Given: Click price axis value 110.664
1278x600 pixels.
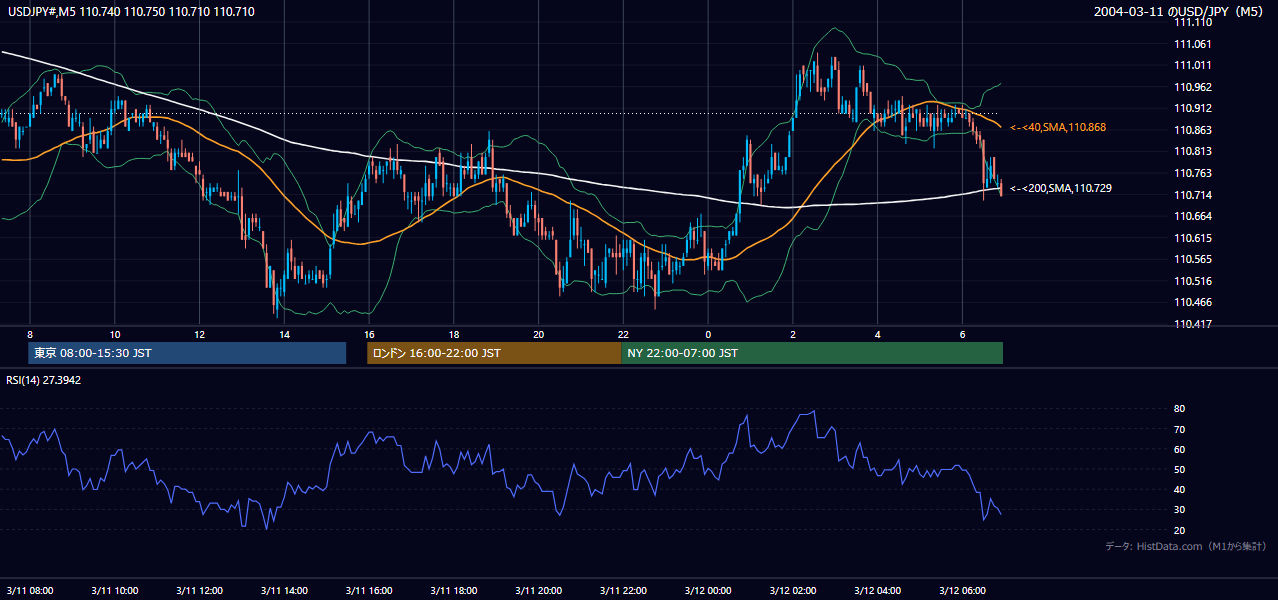Looking at the screenshot, I should [x=1192, y=216].
